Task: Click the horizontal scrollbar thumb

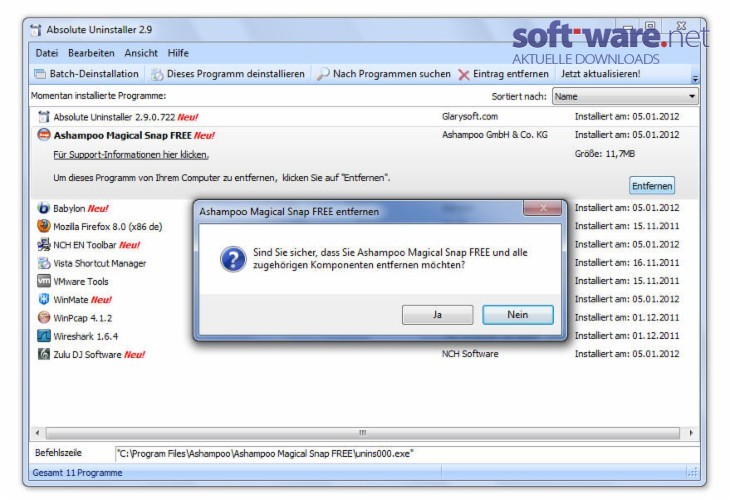Action: [363, 433]
